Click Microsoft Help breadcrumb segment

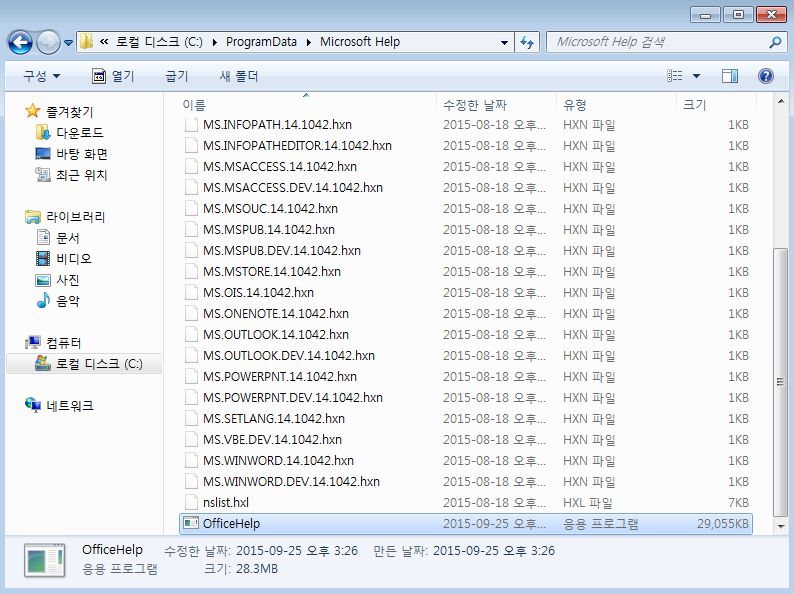click(360, 42)
